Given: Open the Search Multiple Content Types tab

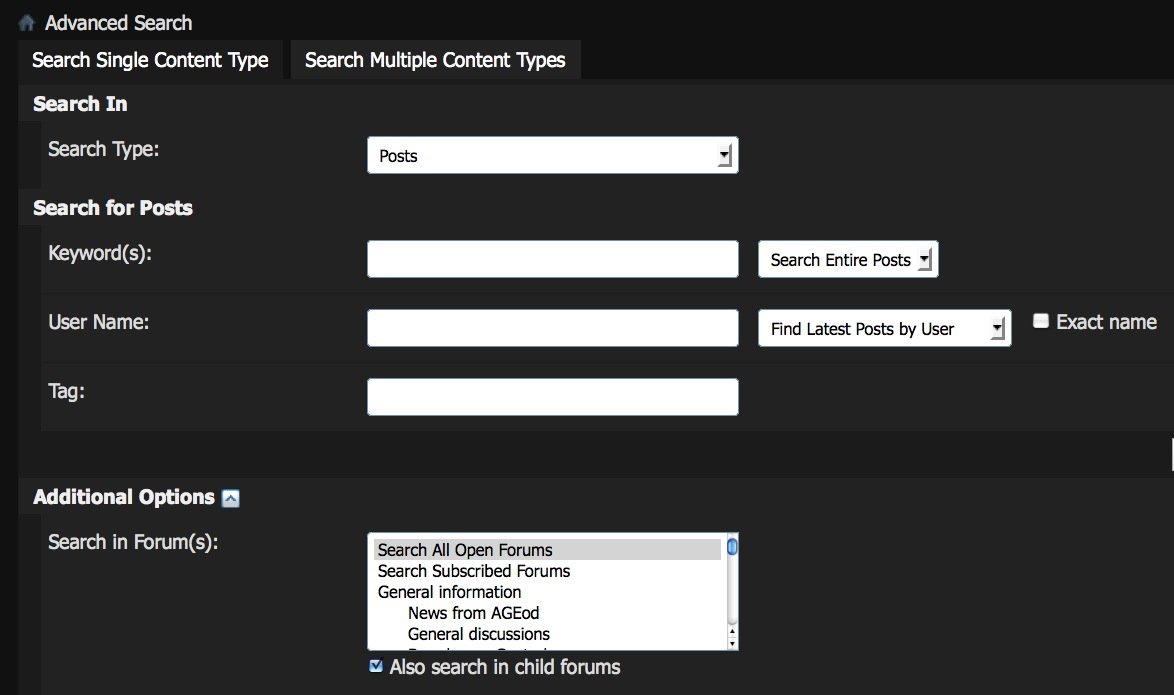Looking at the screenshot, I should pyautogui.click(x=435, y=60).
